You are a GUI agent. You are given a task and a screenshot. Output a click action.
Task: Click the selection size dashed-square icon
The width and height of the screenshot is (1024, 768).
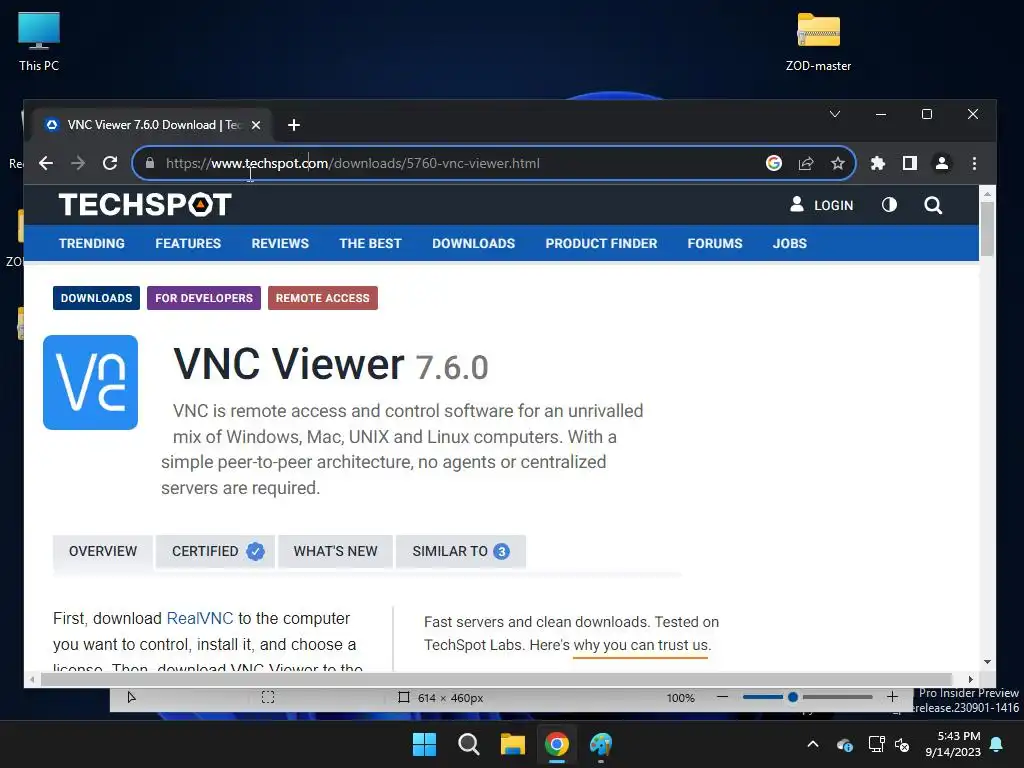pos(268,697)
